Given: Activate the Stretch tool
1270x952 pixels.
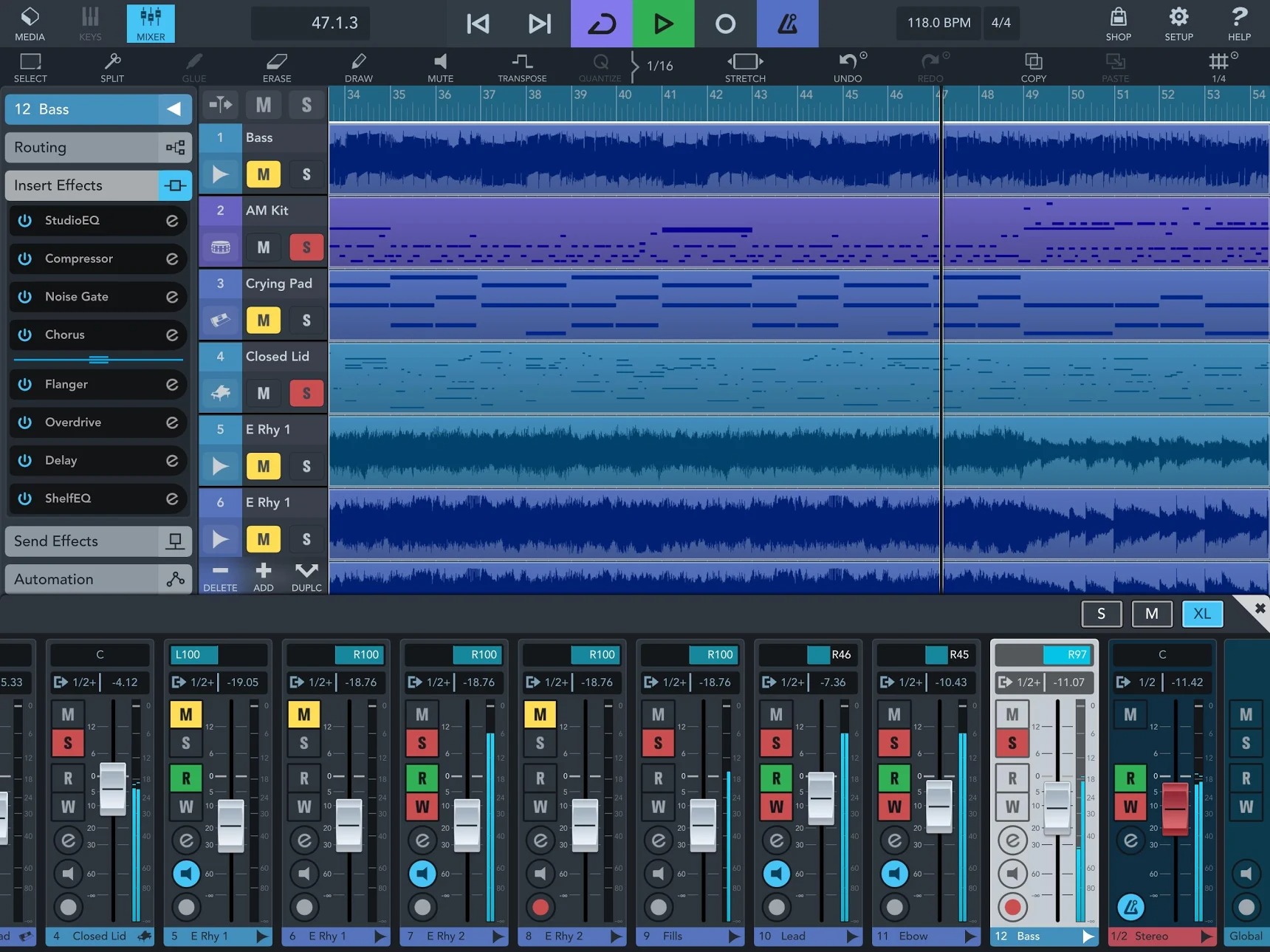Looking at the screenshot, I should 745,66.
